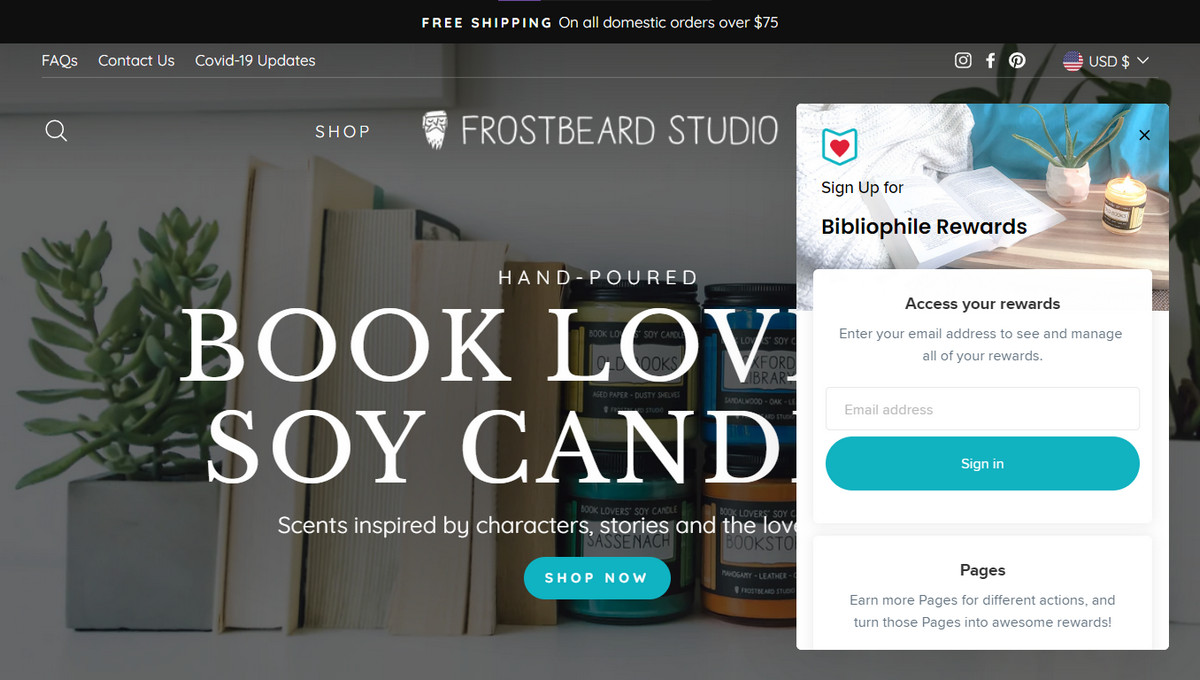Click the Frostbeard Studio title text

[619, 130]
